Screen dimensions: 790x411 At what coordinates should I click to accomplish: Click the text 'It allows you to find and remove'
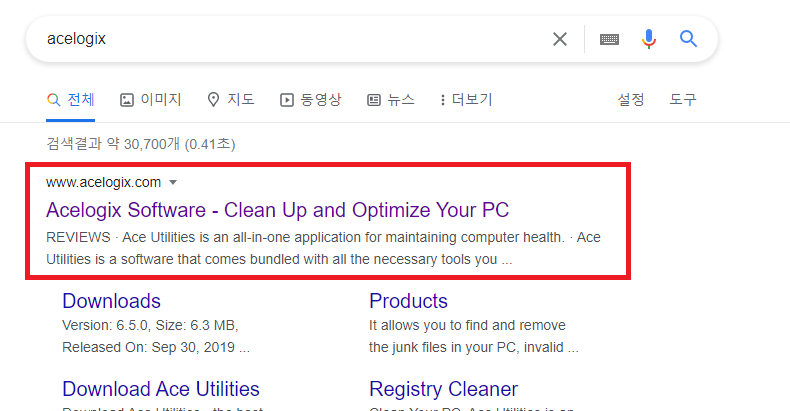[467, 325]
